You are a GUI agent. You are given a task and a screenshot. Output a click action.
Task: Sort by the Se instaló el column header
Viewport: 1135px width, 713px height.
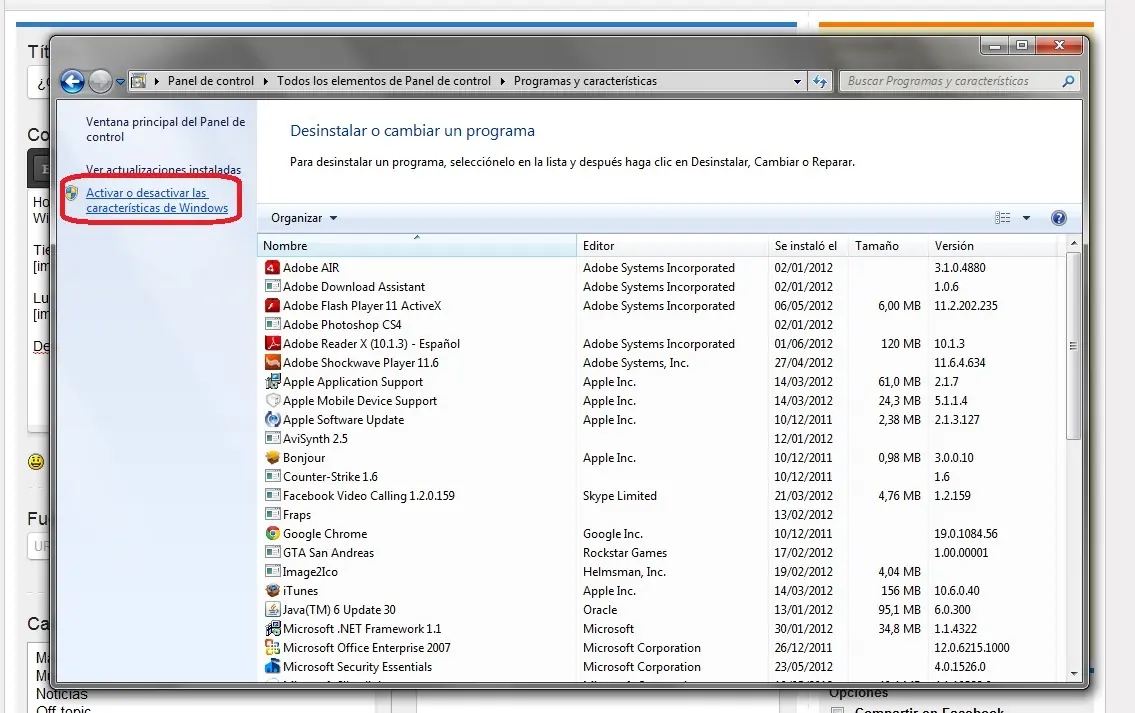(808, 246)
